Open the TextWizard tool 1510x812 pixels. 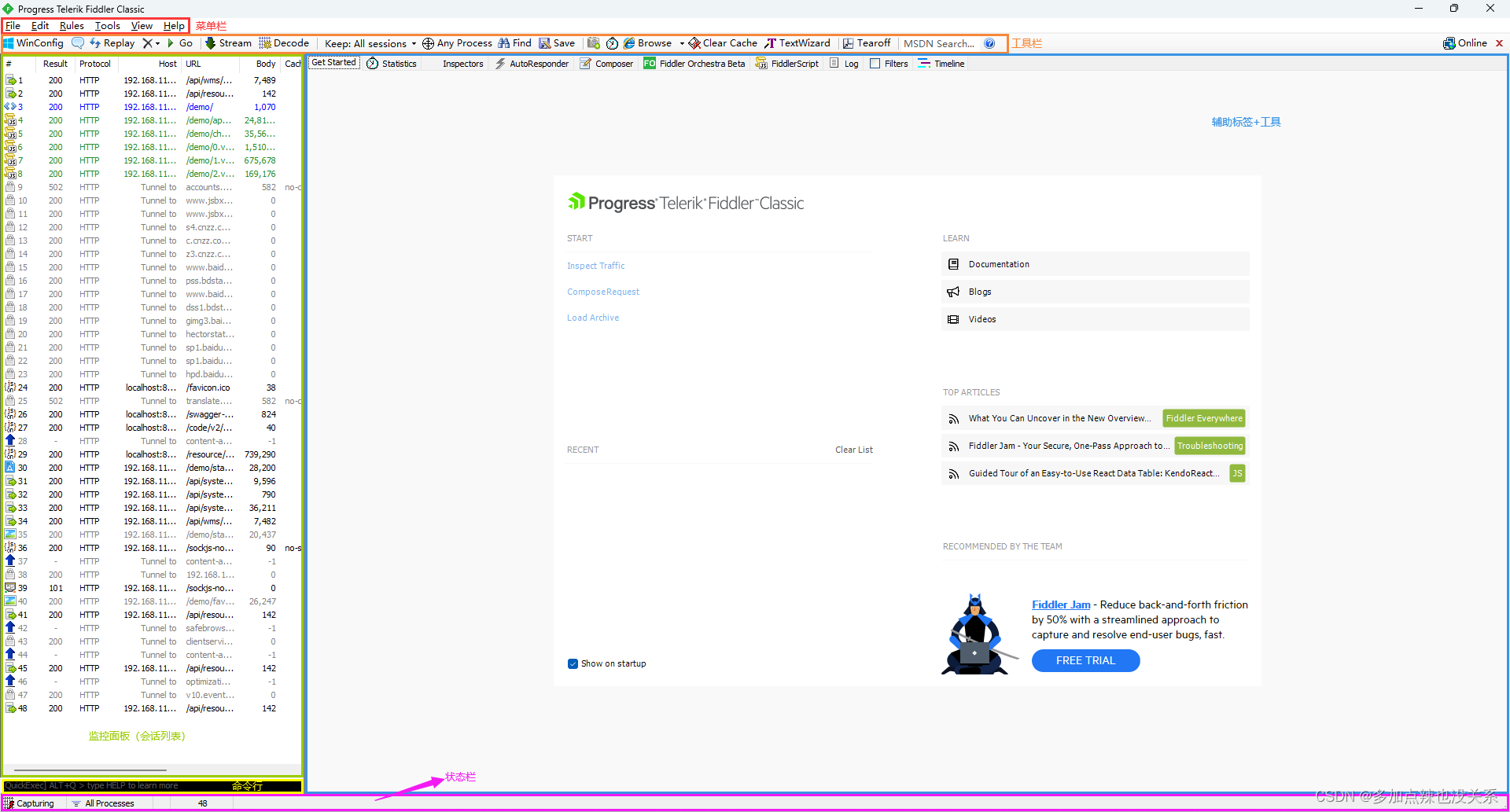click(x=797, y=43)
